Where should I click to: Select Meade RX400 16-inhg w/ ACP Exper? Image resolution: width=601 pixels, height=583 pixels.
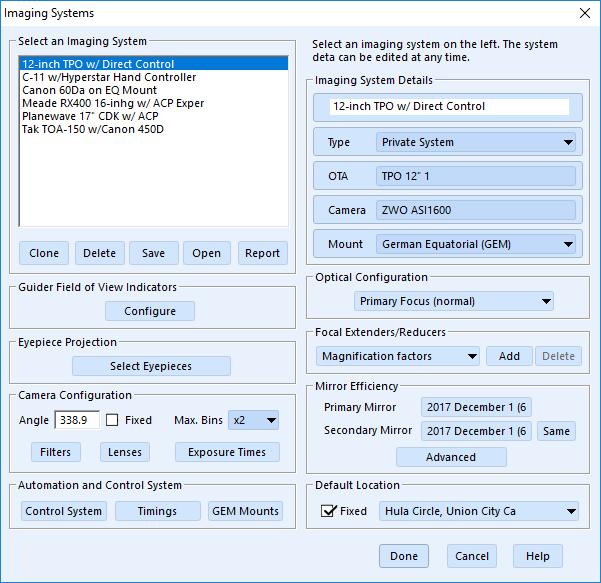(x=154, y=103)
